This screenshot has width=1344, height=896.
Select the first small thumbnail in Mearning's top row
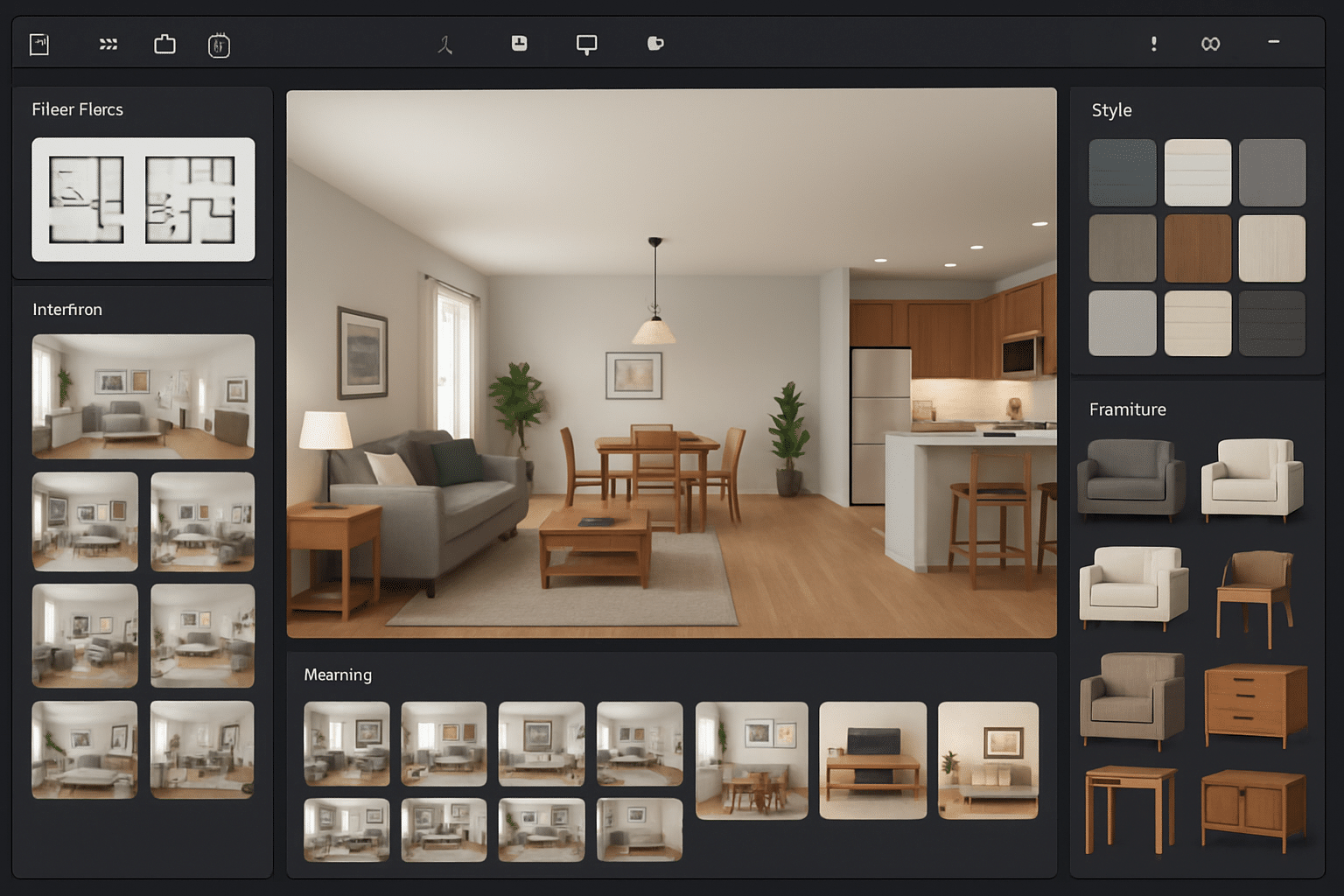click(x=346, y=744)
